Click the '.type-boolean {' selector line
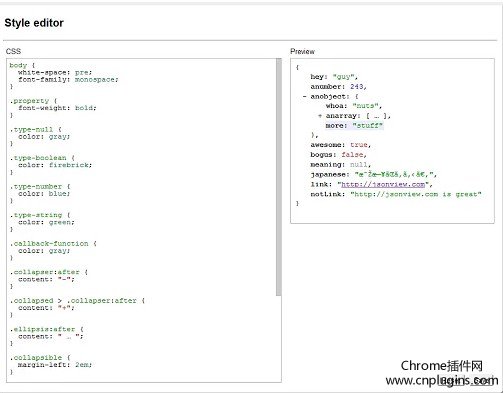 tap(42, 158)
